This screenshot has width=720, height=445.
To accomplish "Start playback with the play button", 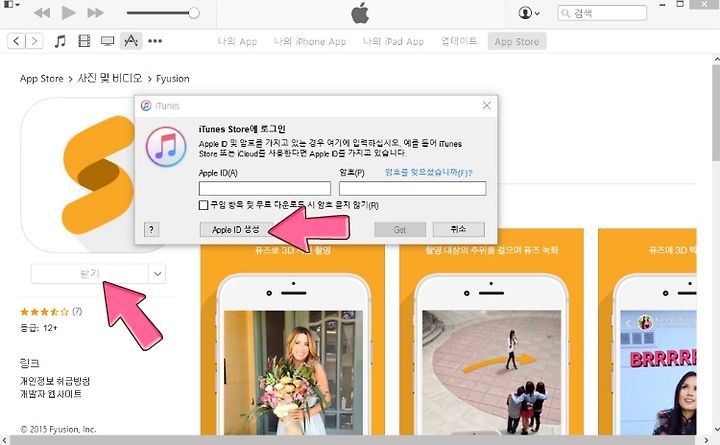I will click(68, 13).
